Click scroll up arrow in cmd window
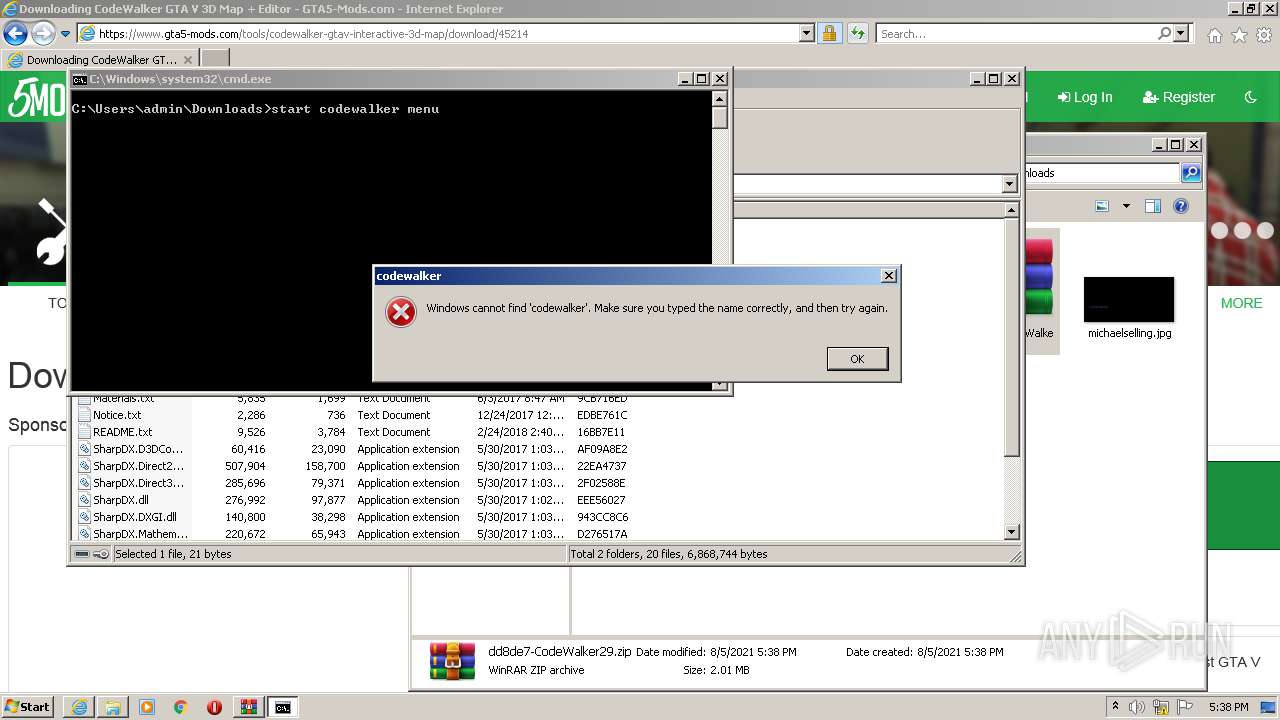Screen dimensions: 1280x720 719,98
